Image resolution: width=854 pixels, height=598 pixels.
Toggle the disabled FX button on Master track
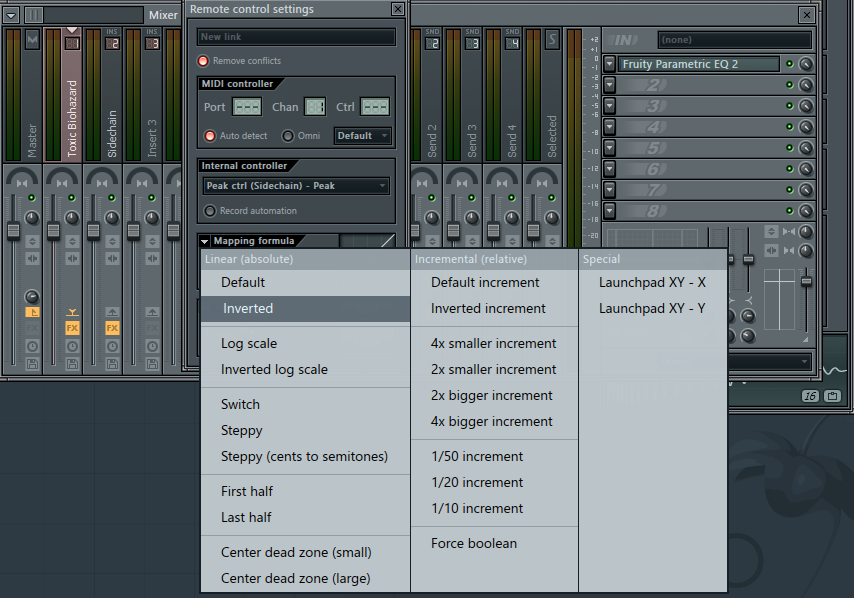point(32,328)
